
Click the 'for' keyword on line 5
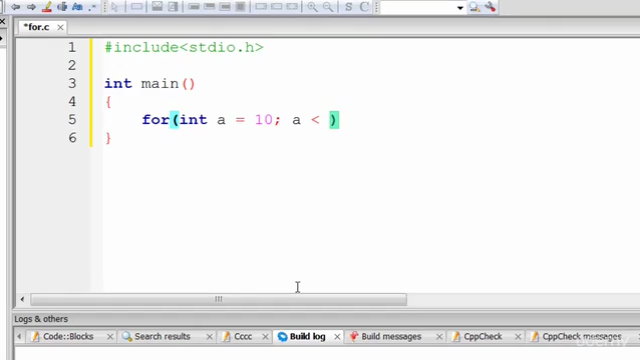tap(156, 120)
